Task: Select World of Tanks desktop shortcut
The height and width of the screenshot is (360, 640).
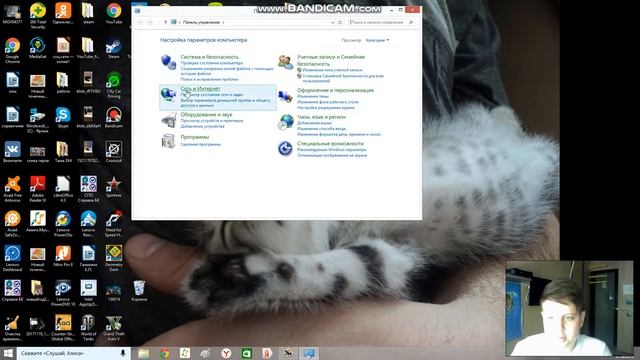Action: 89,328
